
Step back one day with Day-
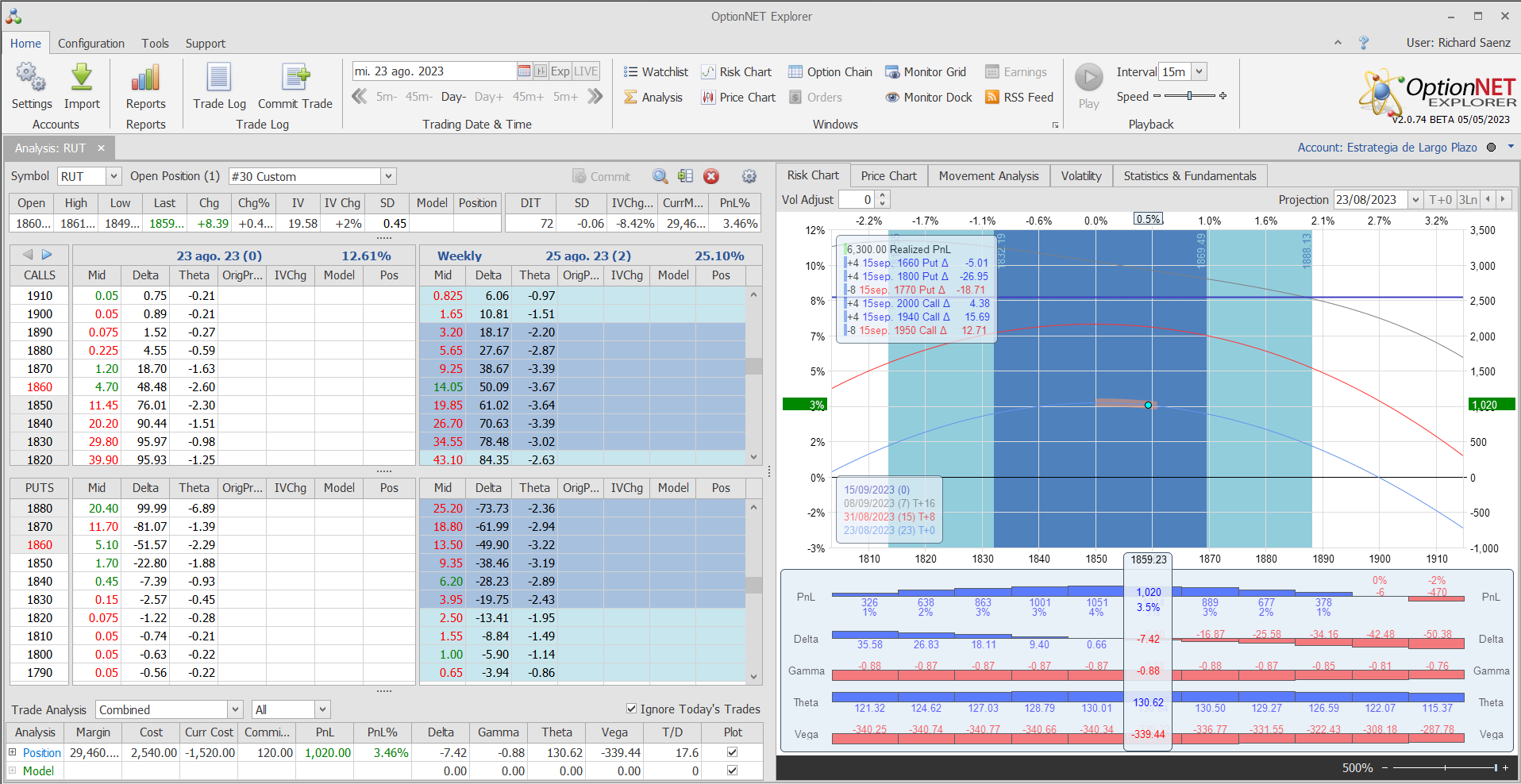[453, 97]
